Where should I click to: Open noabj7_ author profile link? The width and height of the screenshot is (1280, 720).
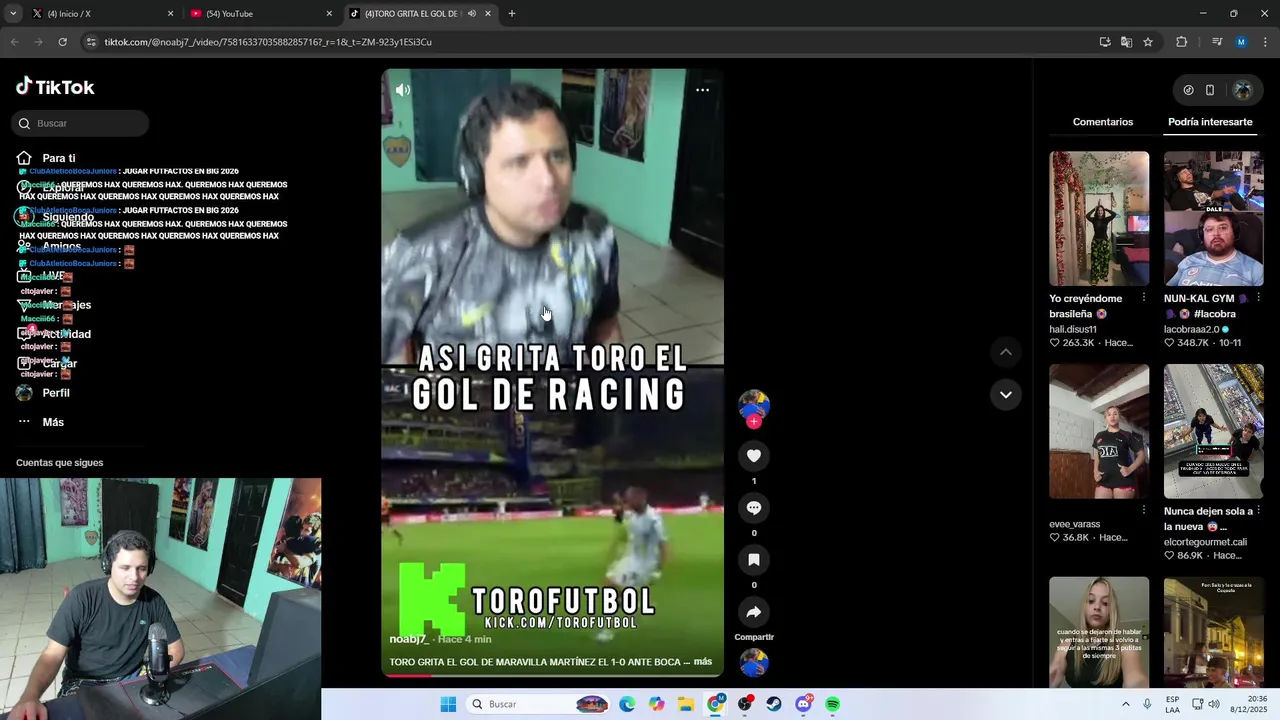click(409, 639)
